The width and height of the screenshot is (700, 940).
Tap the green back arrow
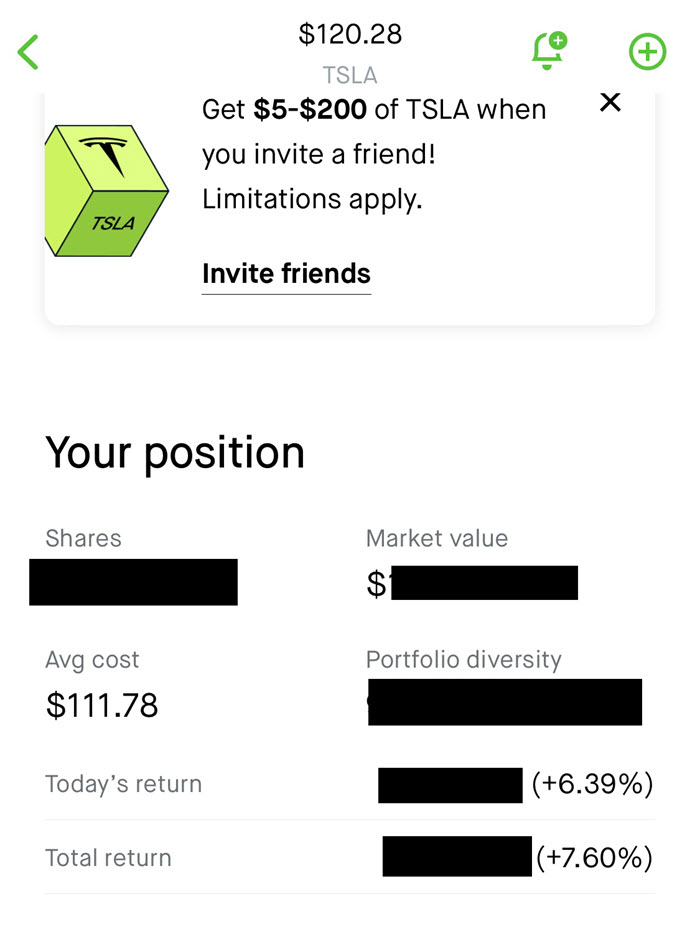[x=28, y=52]
